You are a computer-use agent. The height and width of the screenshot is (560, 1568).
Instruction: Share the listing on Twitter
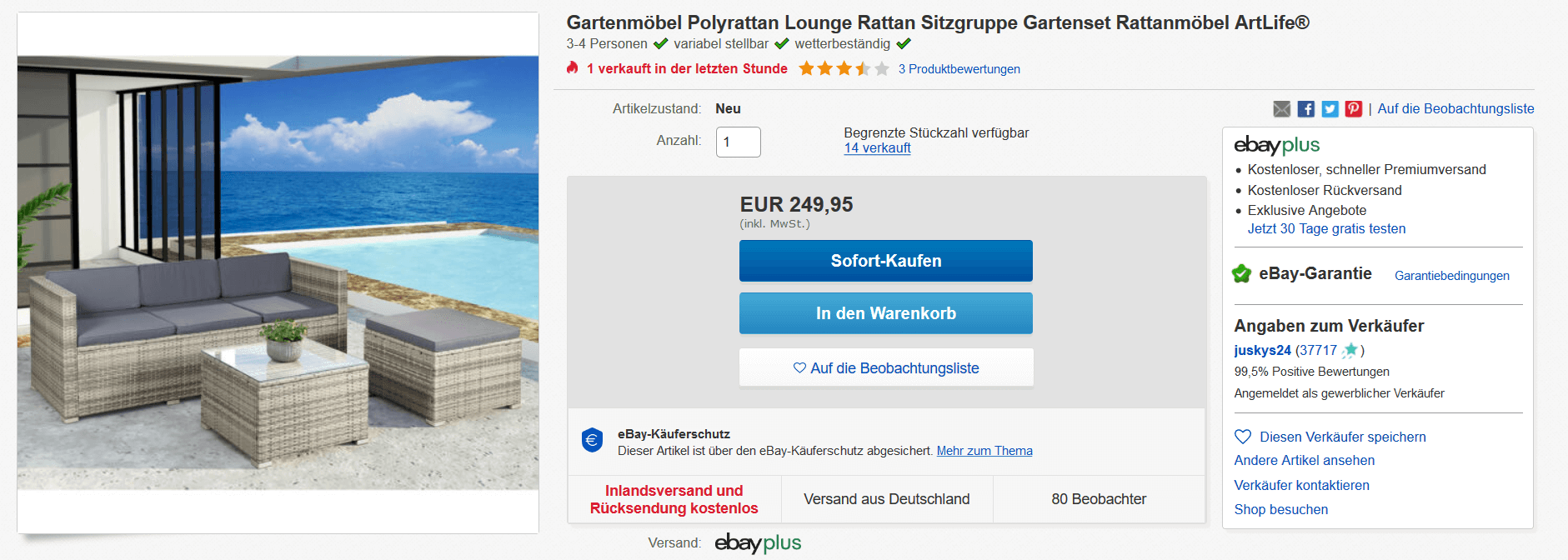(x=1330, y=109)
